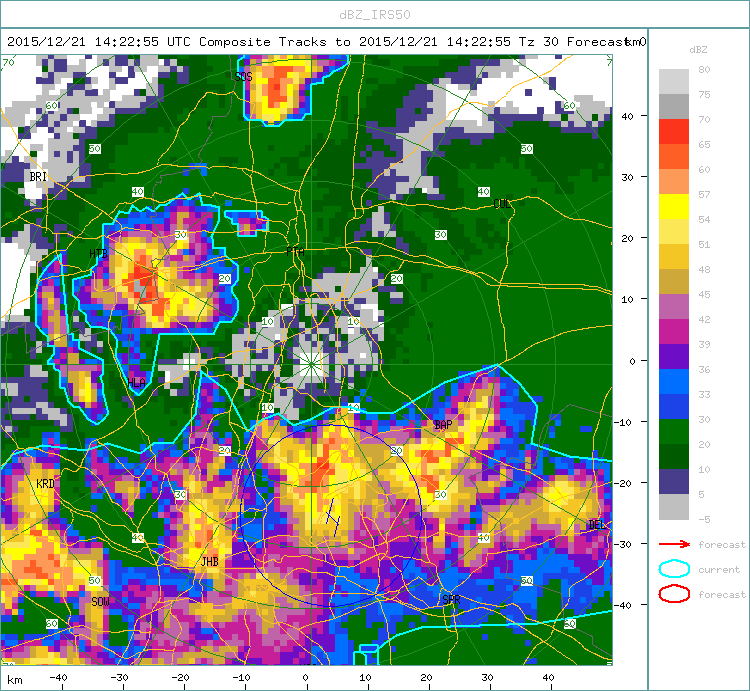Pick the dark green 10-20 dBZ swatch

673,456
